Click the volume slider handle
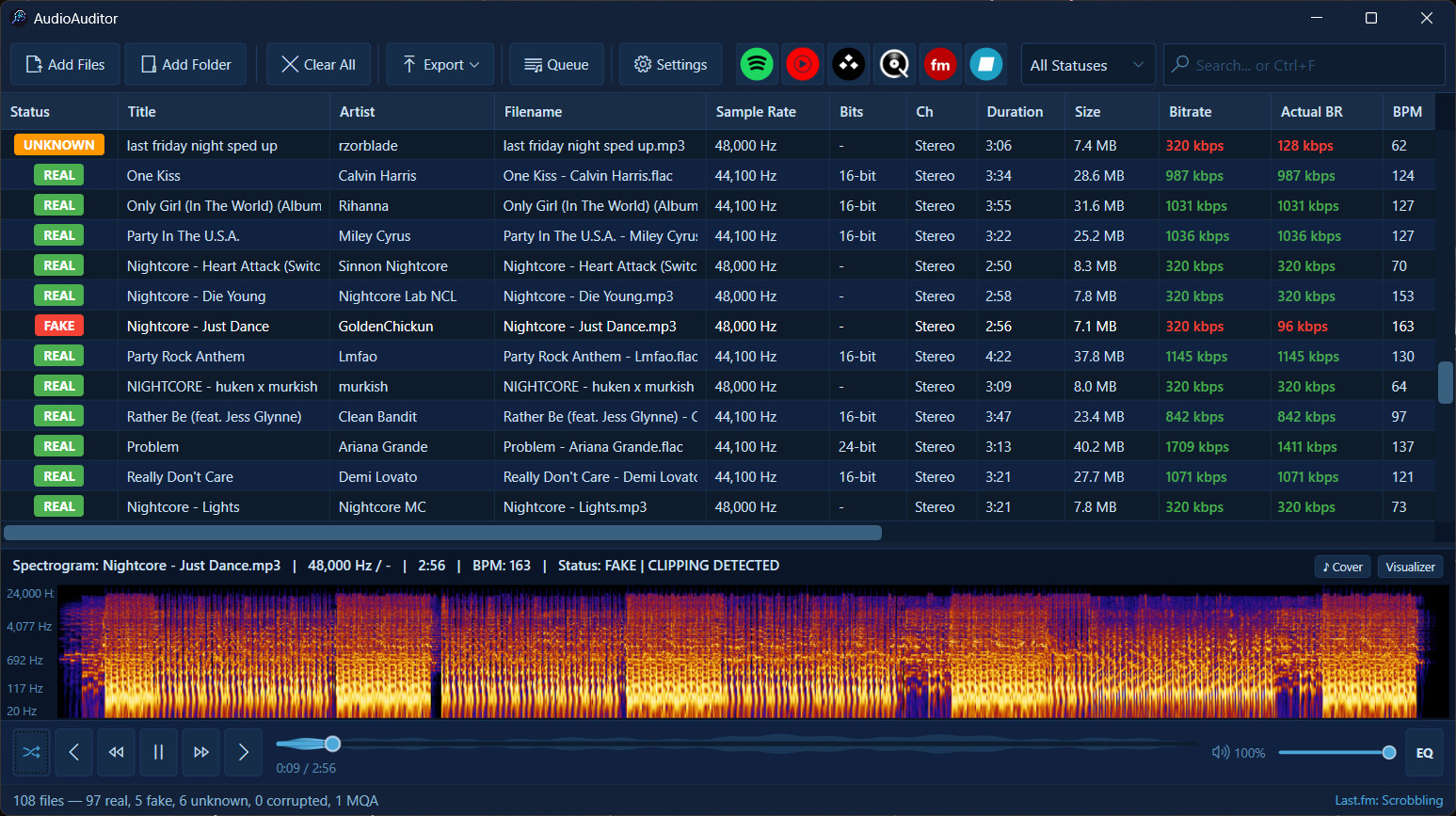 [x=1388, y=752]
